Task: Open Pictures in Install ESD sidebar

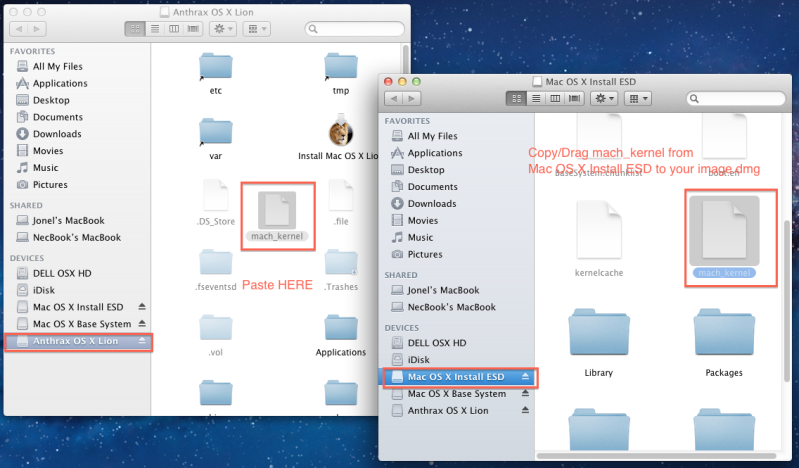Action: click(424, 254)
